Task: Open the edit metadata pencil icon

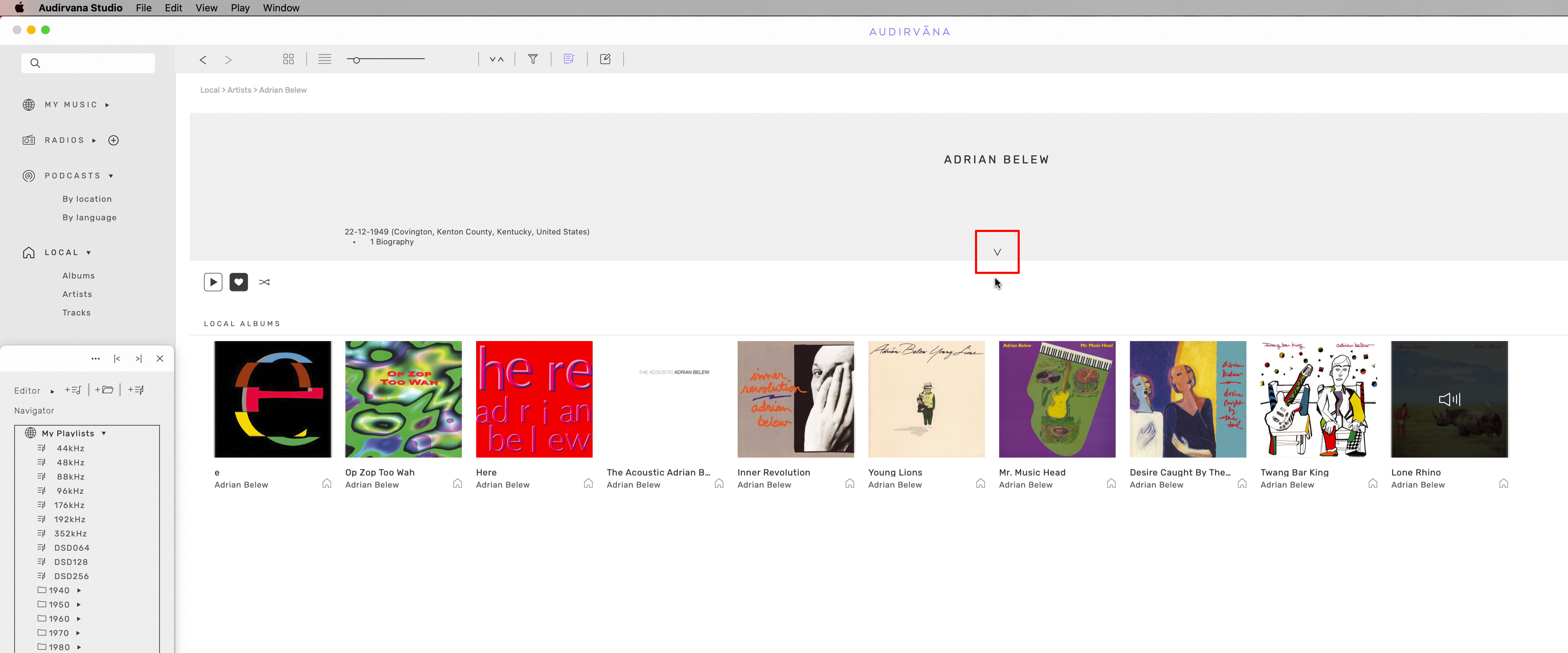Action: click(605, 59)
